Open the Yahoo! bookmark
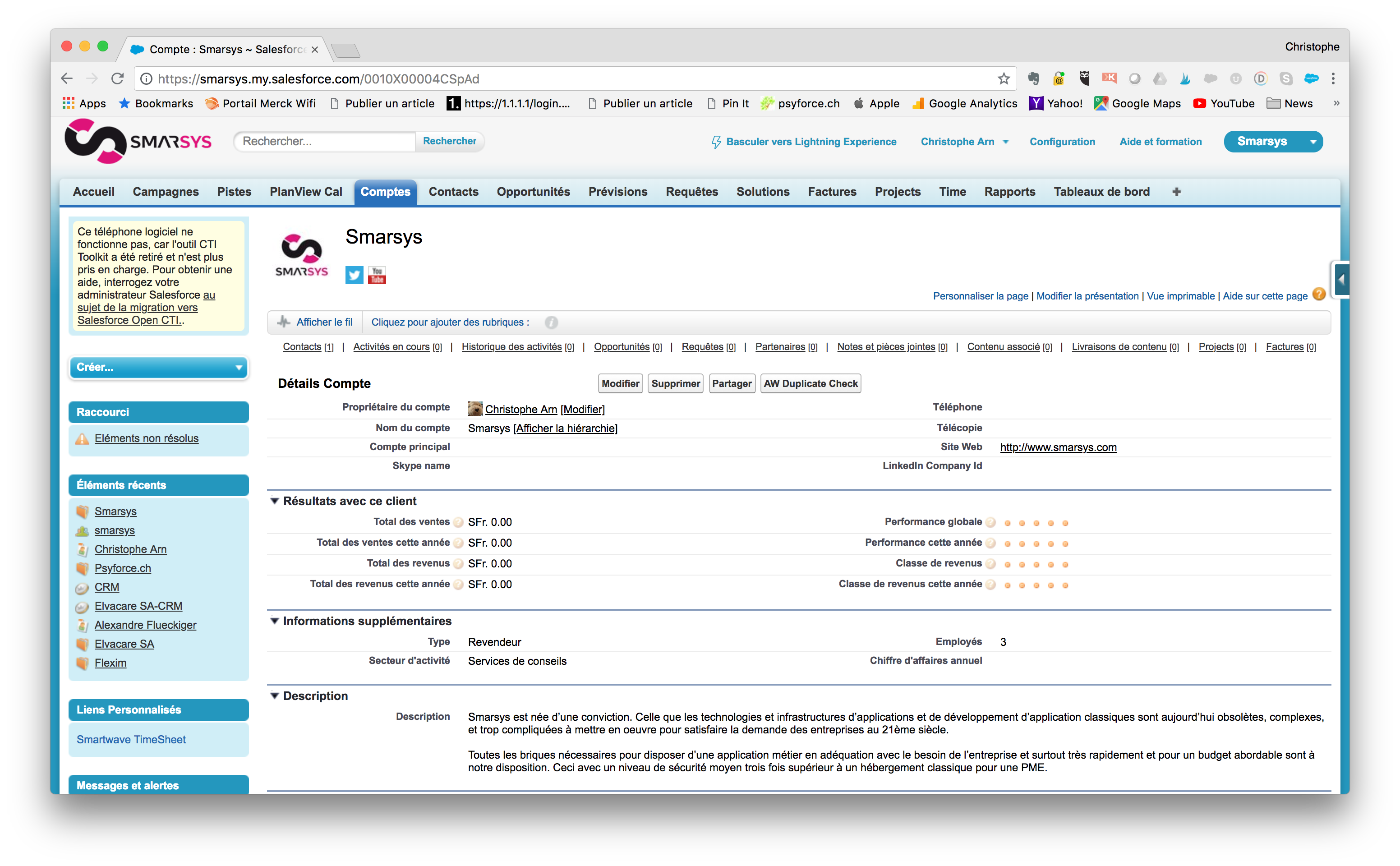 coord(1055,104)
